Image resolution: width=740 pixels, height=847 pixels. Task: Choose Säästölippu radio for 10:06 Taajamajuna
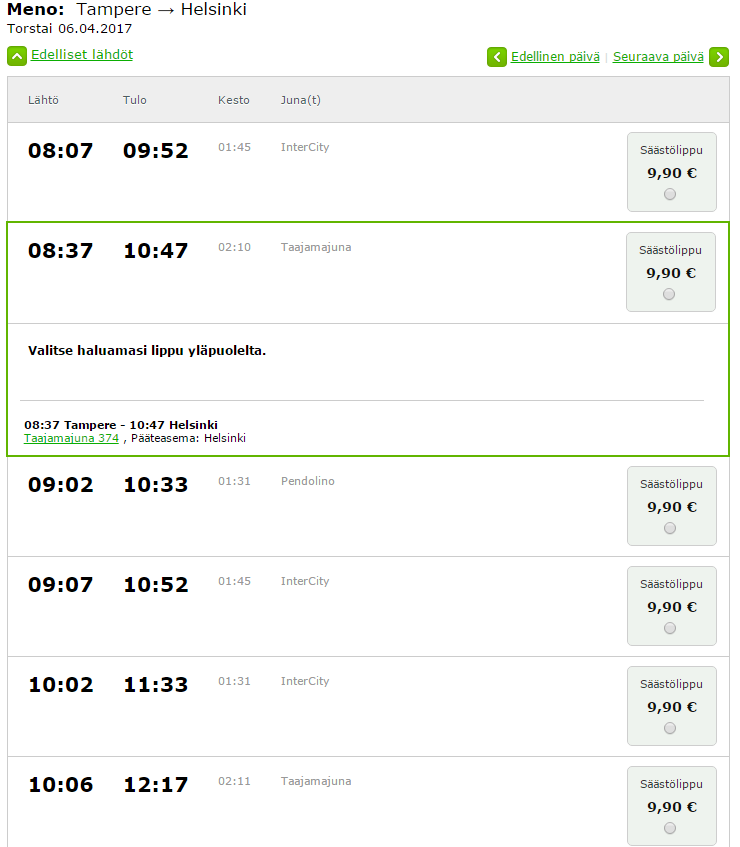[x=670, y=828]
